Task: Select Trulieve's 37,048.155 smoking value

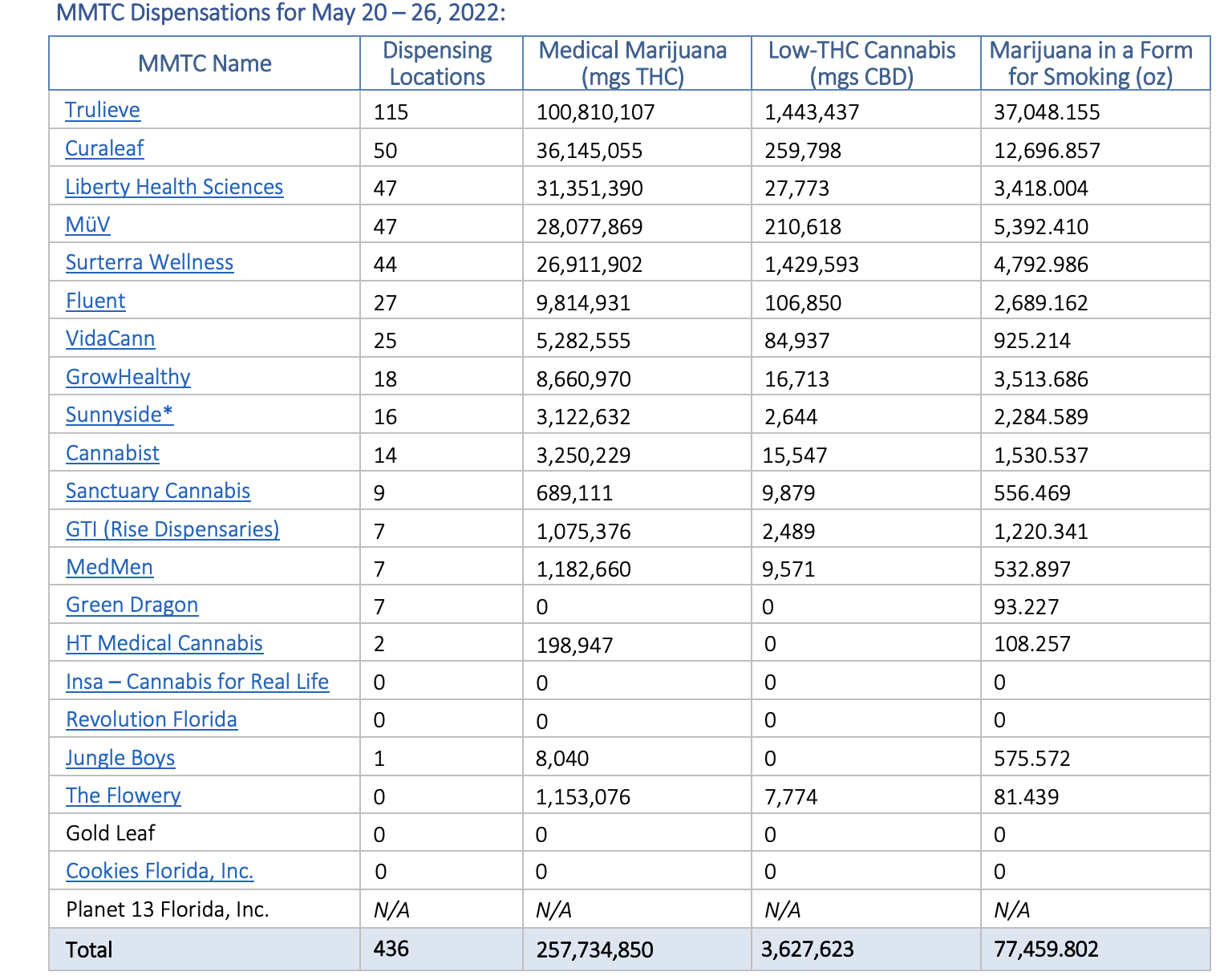Action: pos(1047,112)
